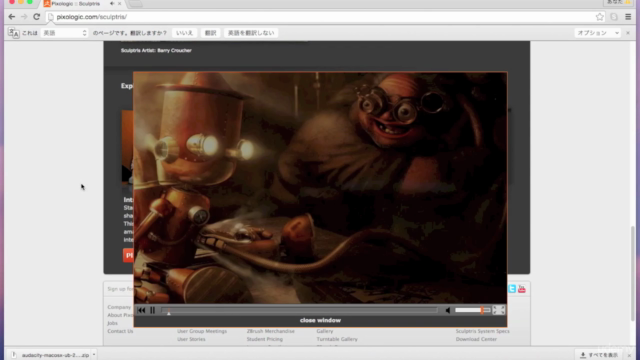
Task: Open the User Stories link
Action: [191, 339]
